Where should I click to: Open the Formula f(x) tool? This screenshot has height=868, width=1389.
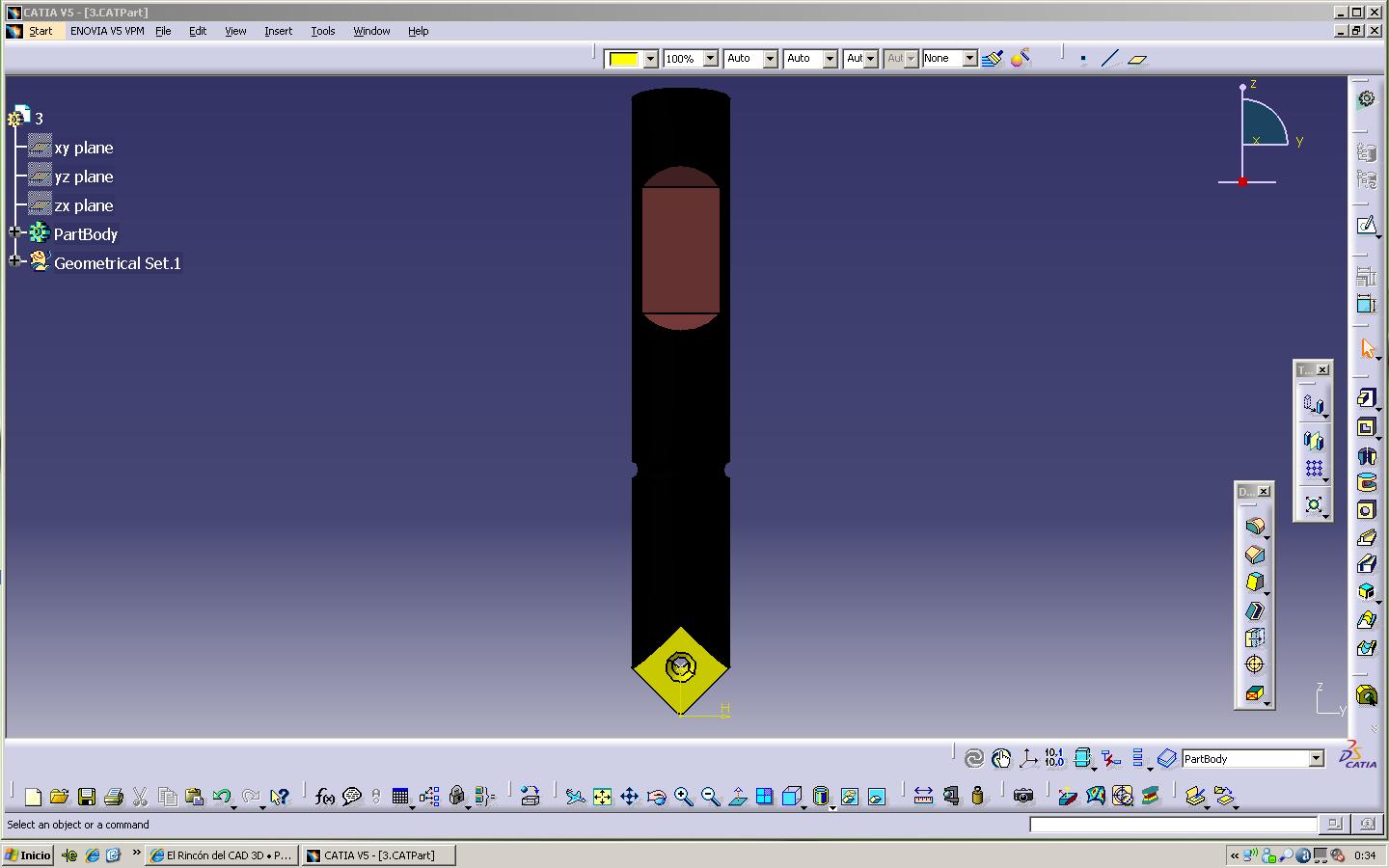[x=325, y=797]
